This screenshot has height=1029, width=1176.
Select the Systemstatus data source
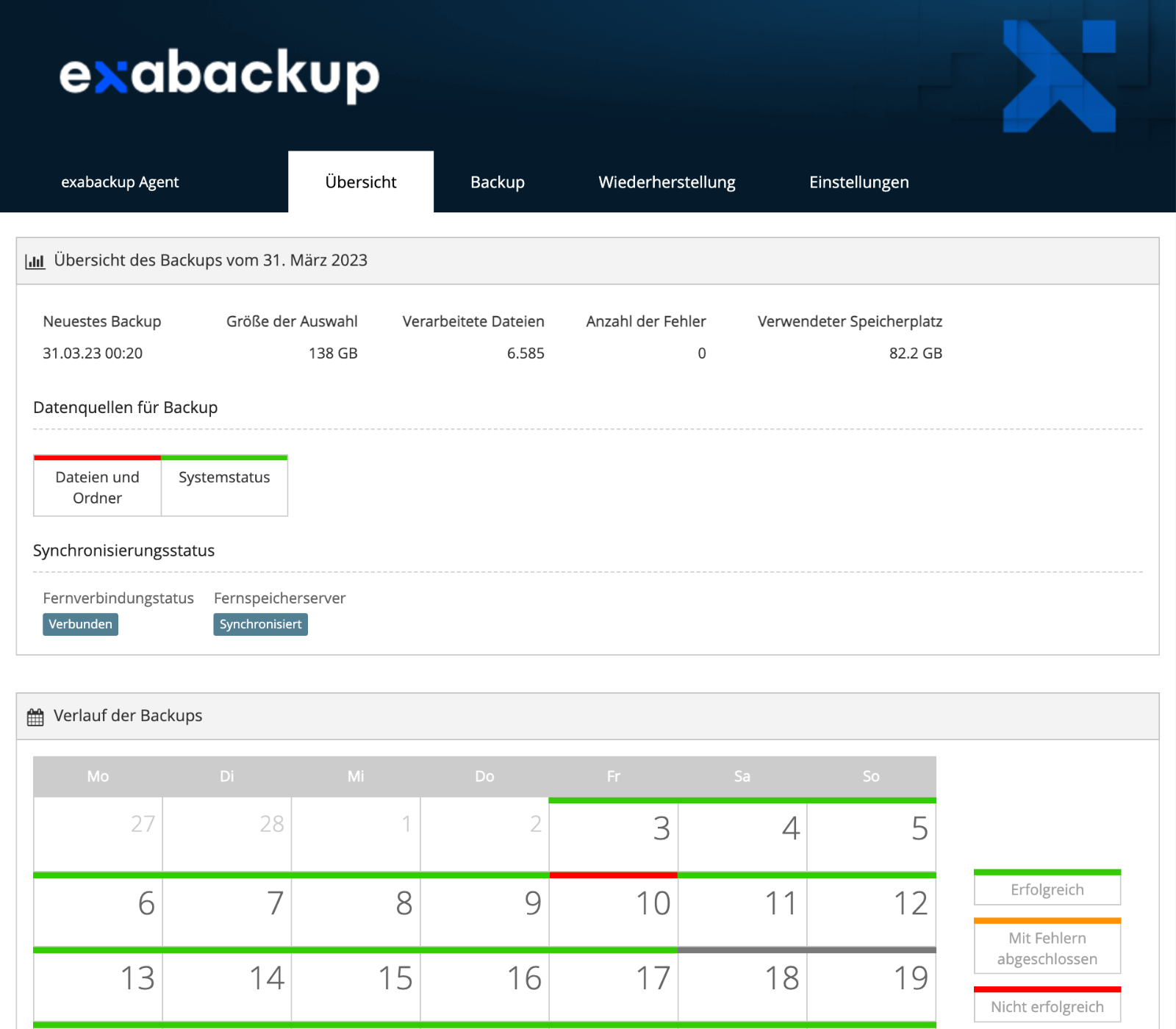click(x=224, y=487)
